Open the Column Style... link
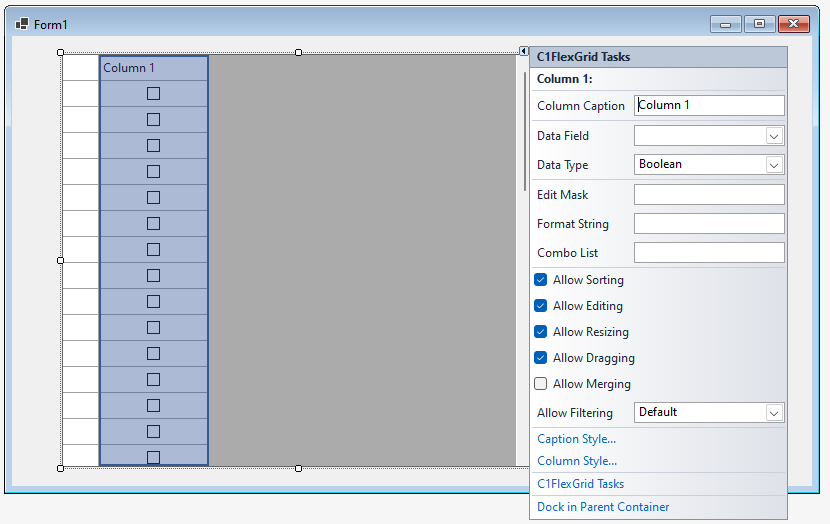Image resolution: width=830 pixels, height=524 pixels. [577, 461]
